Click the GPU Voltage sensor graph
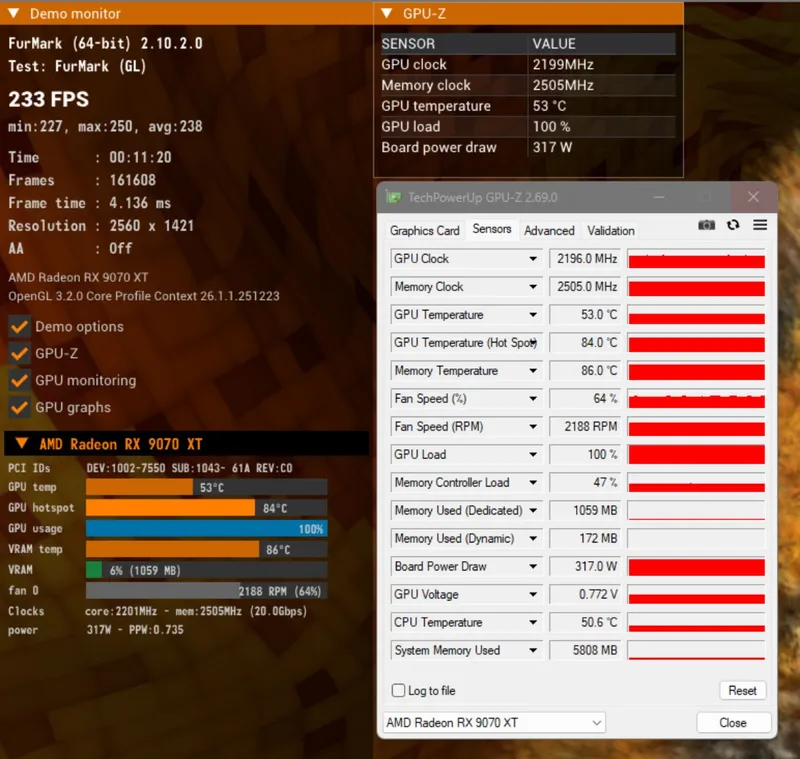This screenshot has height=759, width=800. tap(696, 594)
